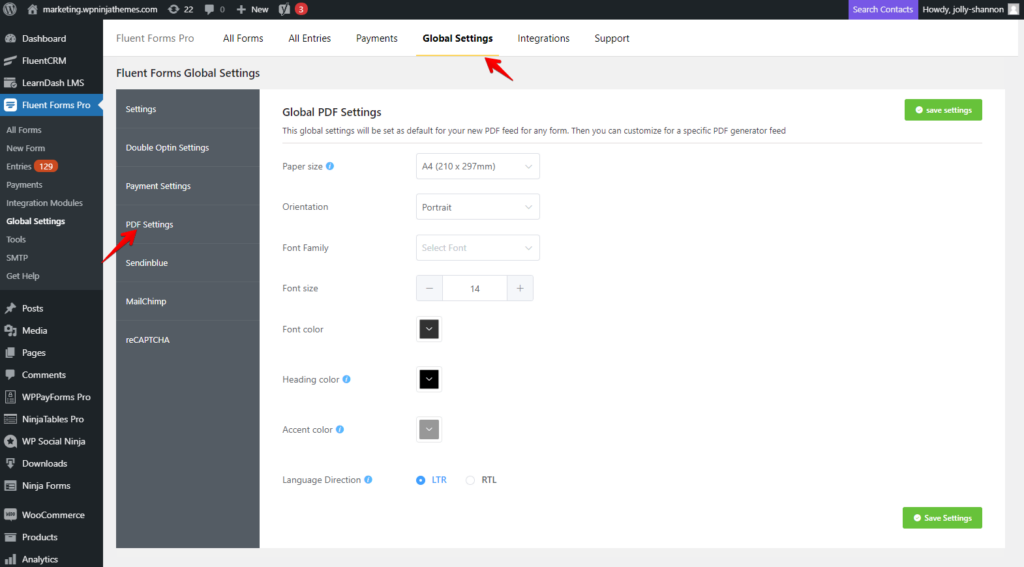Click the Dashboard sidebar icon
Image resolution: width=1024 pixels, height=567 pixels.
(10, 39)
